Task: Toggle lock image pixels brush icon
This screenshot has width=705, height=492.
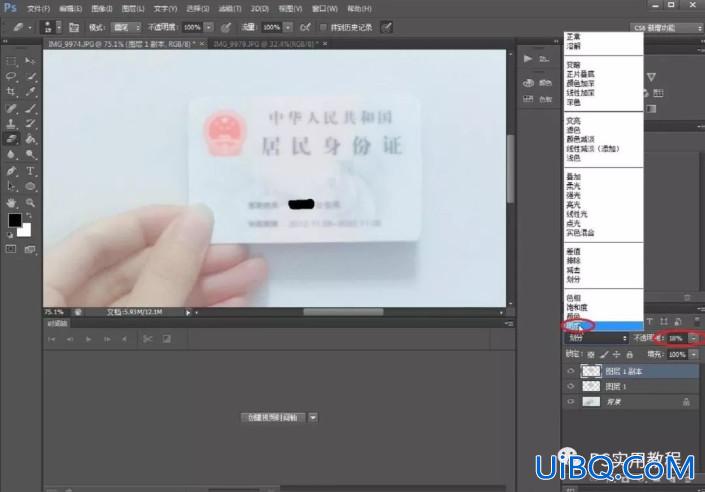Action: [x=604, y=354]
